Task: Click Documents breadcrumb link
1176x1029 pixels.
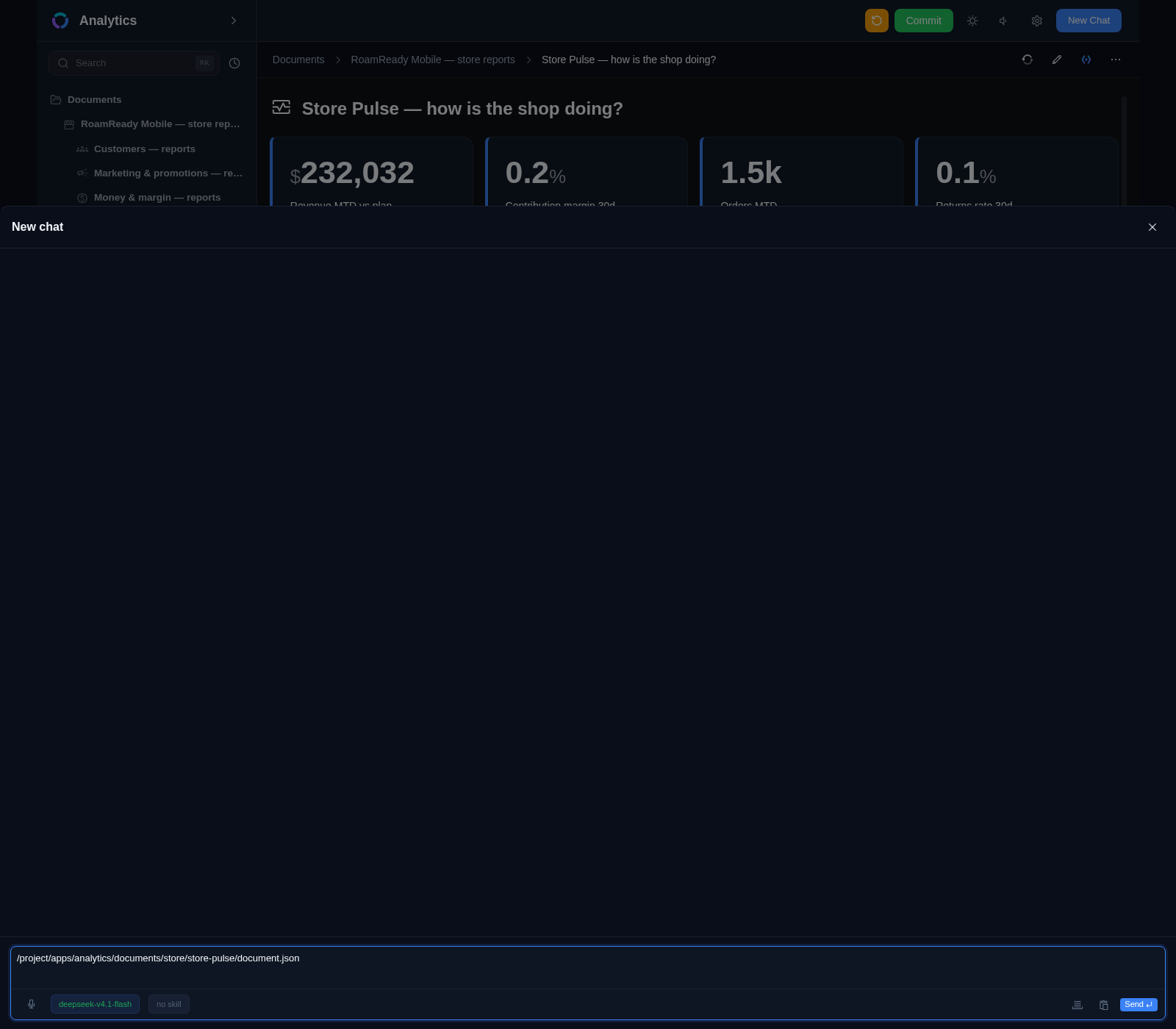Action: click(x=298, y=60)
